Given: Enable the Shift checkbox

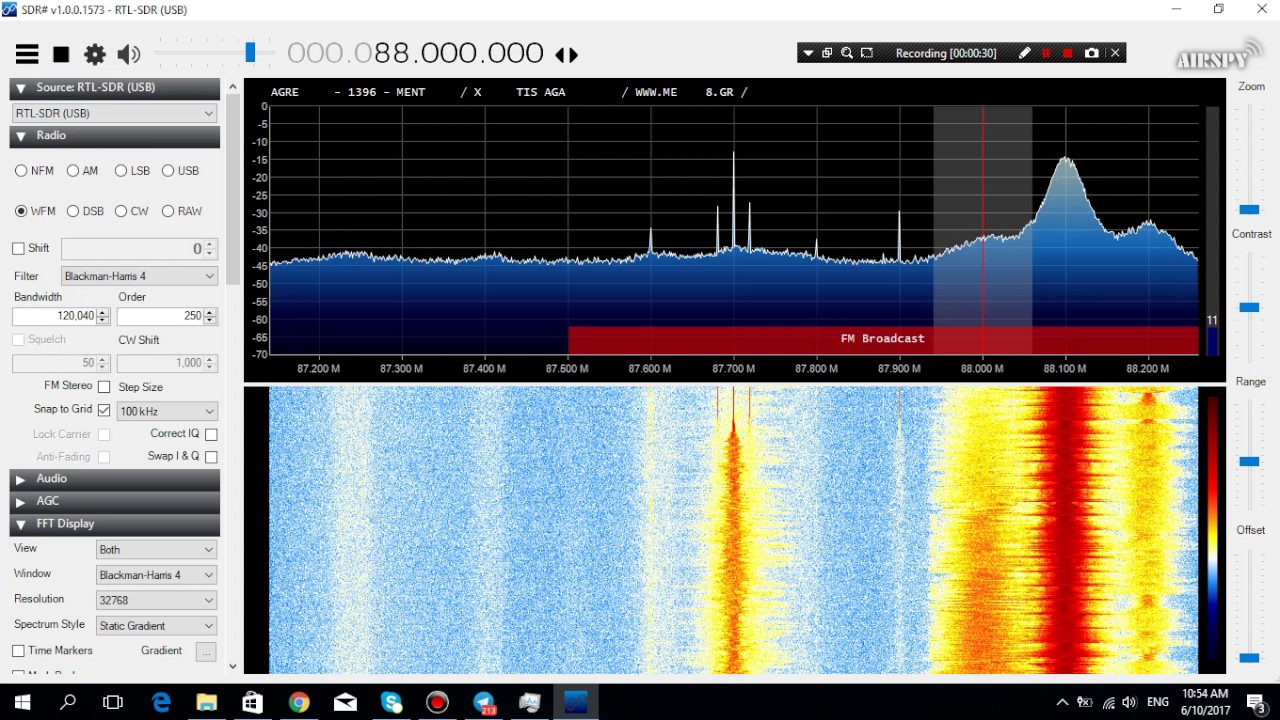Looking at the screenshot, I should pos(18,248).
